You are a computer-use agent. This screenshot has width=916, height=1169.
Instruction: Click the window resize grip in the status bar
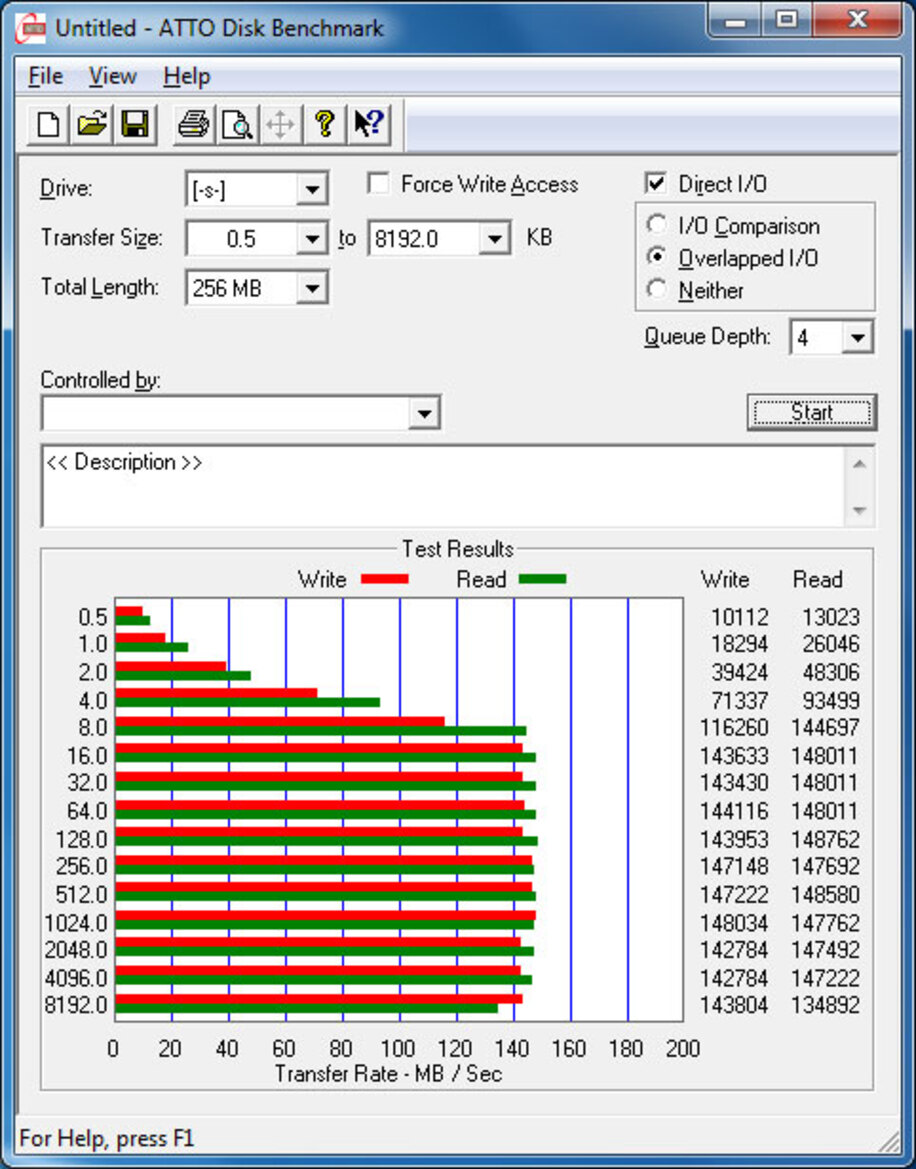point(887,1141)
